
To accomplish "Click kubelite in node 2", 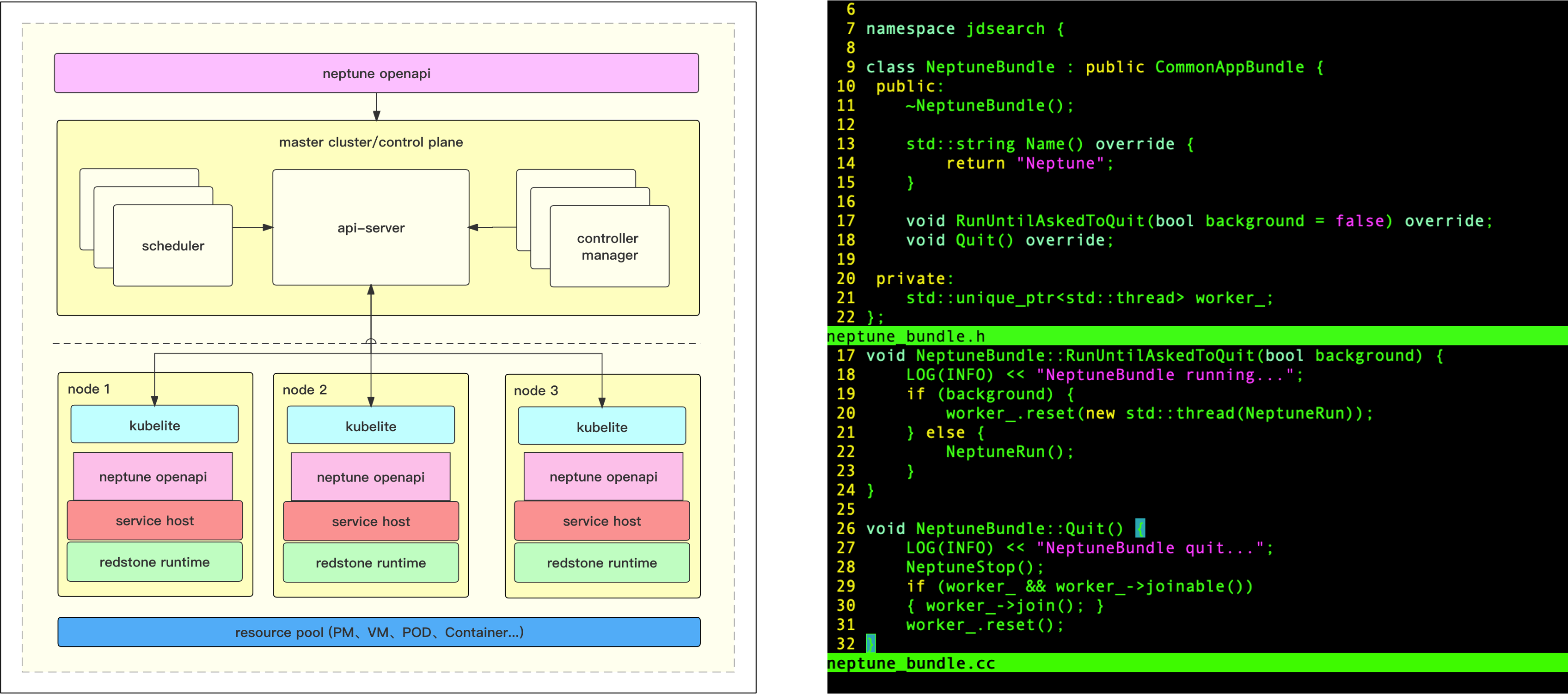I will point(371,426).
